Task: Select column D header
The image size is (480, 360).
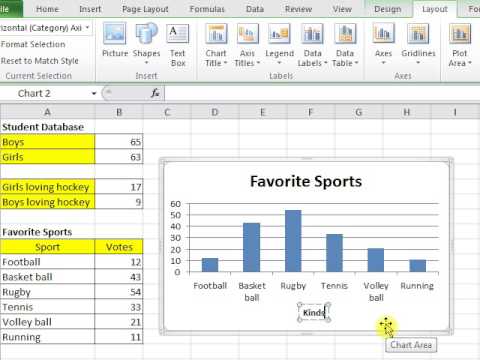Action: (215, 112)
